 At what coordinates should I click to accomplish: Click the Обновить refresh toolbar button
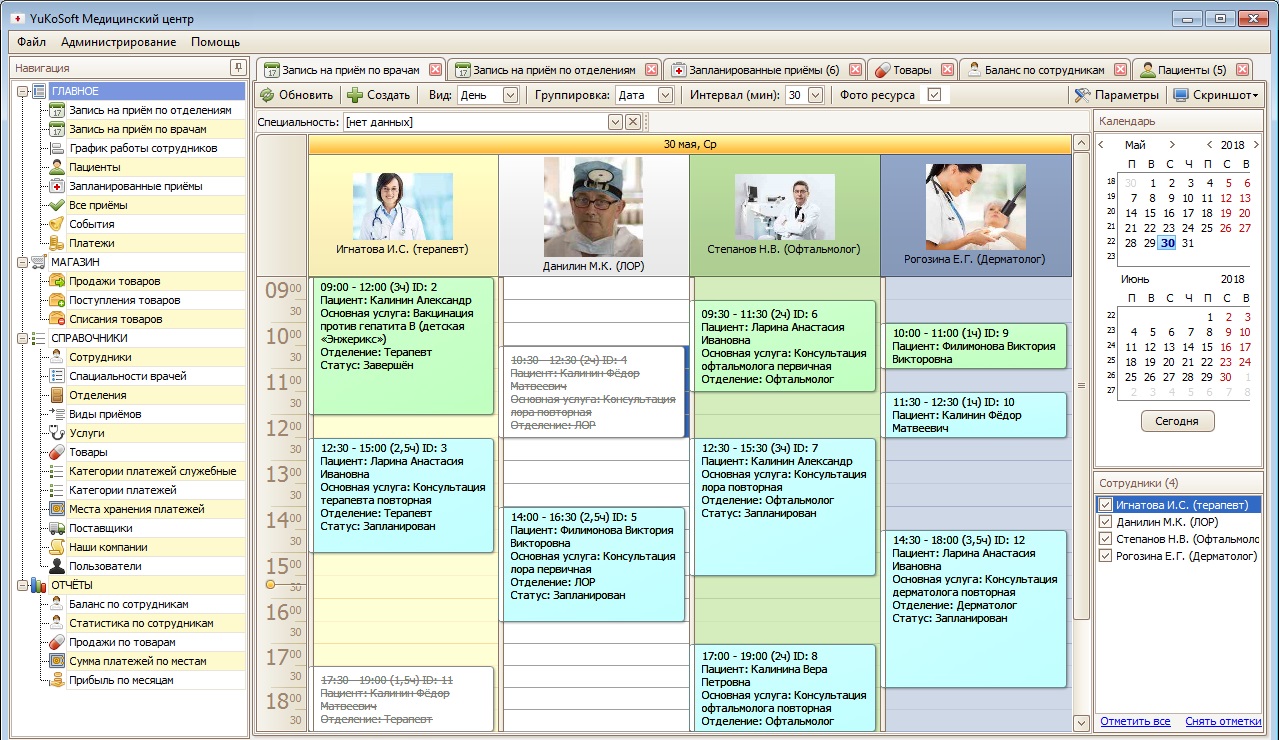296,95
